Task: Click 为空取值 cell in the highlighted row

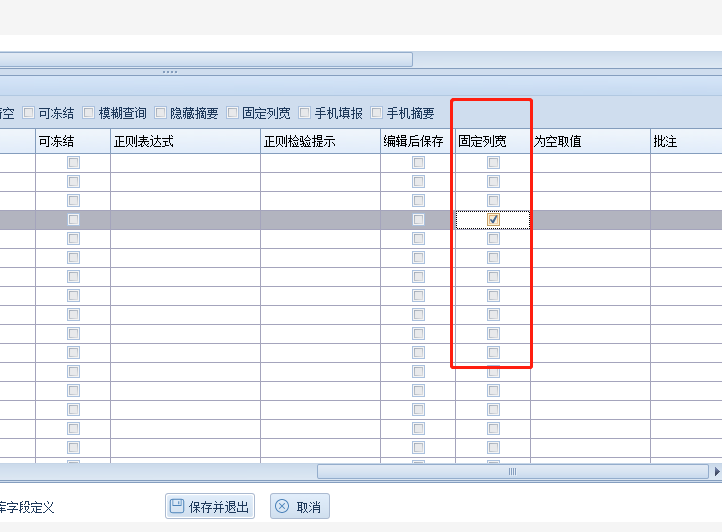Action: [x=590, y=219]
